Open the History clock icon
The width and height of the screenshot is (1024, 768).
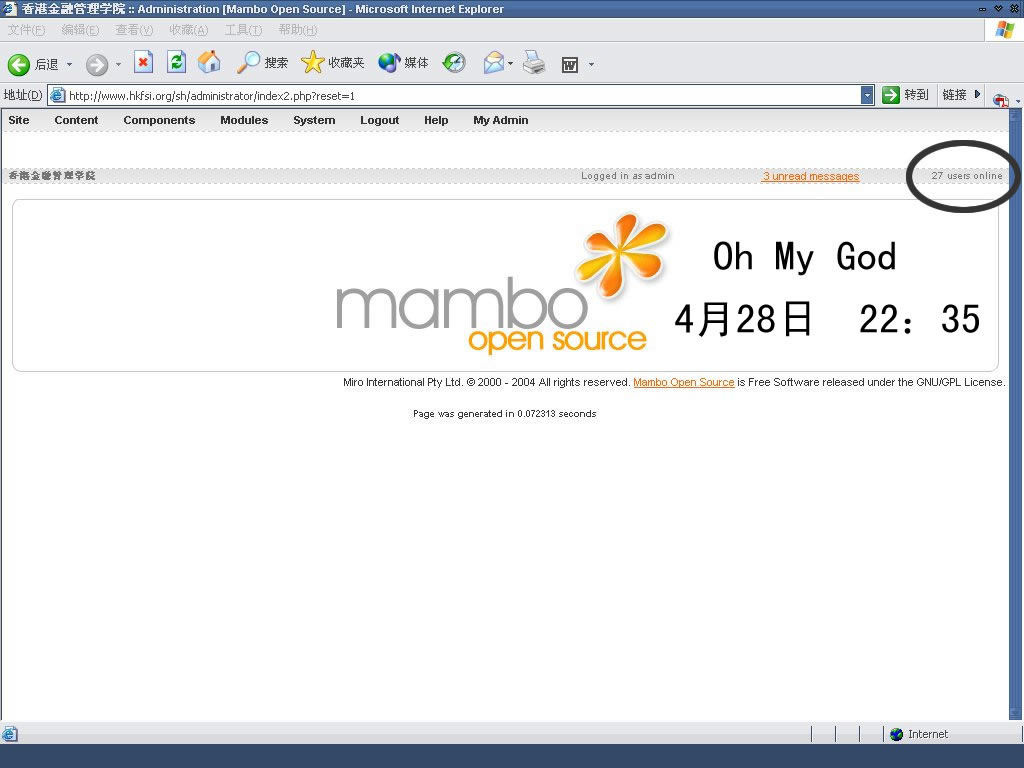pyautogui.click(x=454, y=63)
